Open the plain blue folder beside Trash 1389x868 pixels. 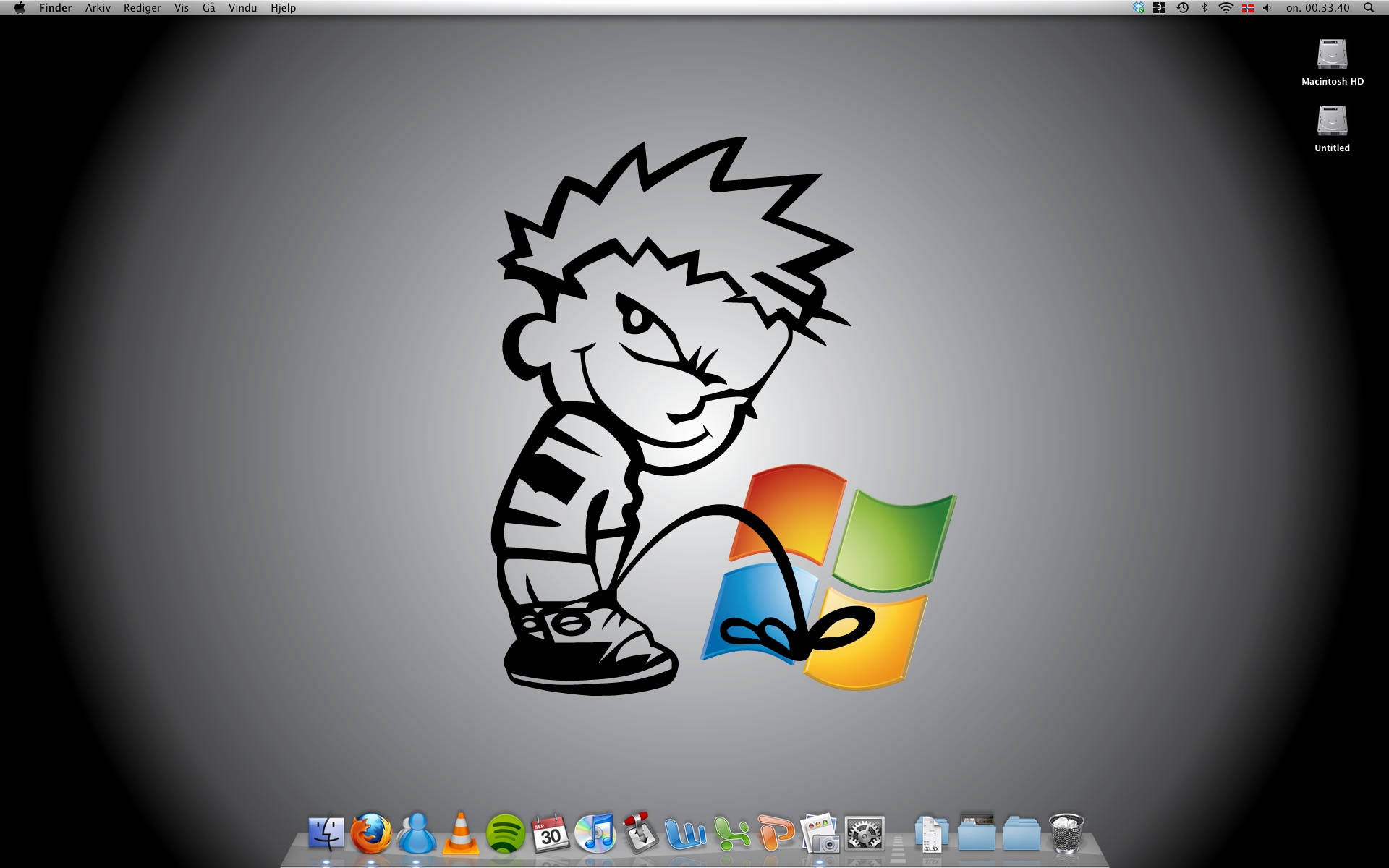click(x=1021, y=833)
